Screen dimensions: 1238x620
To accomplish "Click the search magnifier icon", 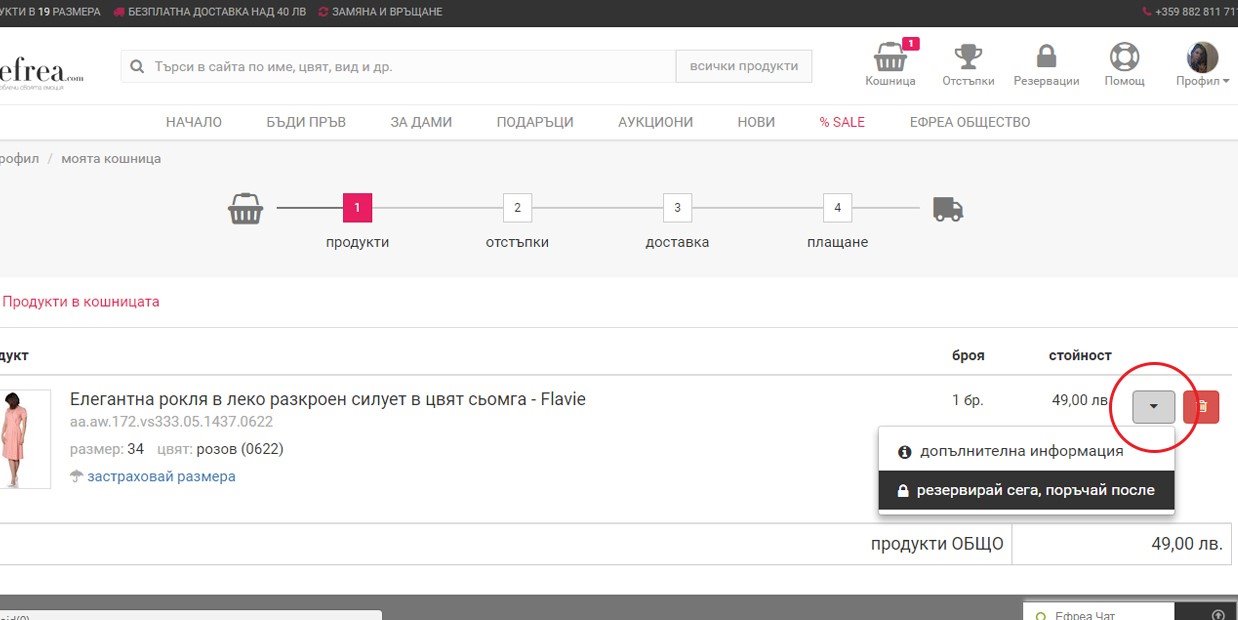I will (138, 67).
